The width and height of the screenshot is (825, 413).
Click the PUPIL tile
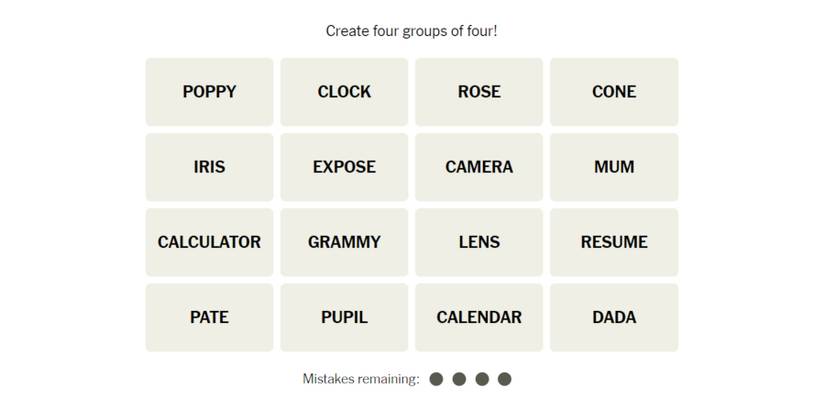(344, 317)
